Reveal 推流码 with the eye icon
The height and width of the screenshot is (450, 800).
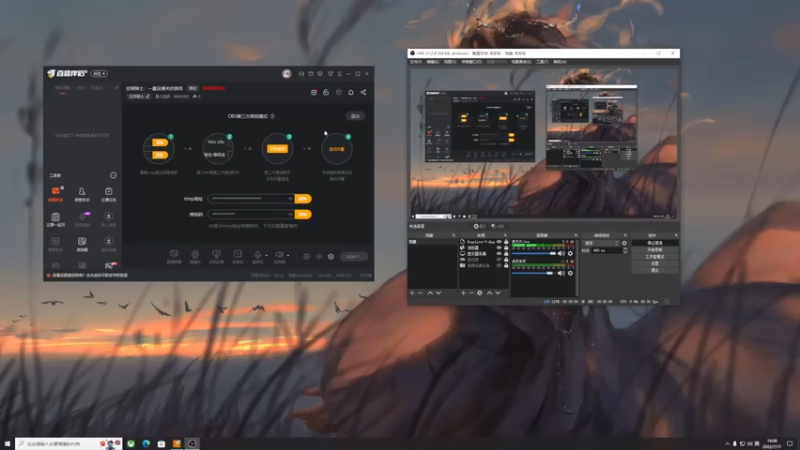tap(290, 215)
